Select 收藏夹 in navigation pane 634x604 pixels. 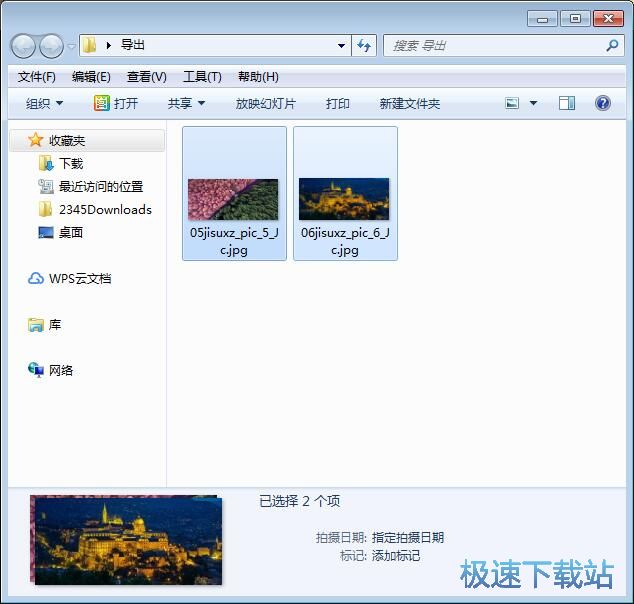pos(87,140)
